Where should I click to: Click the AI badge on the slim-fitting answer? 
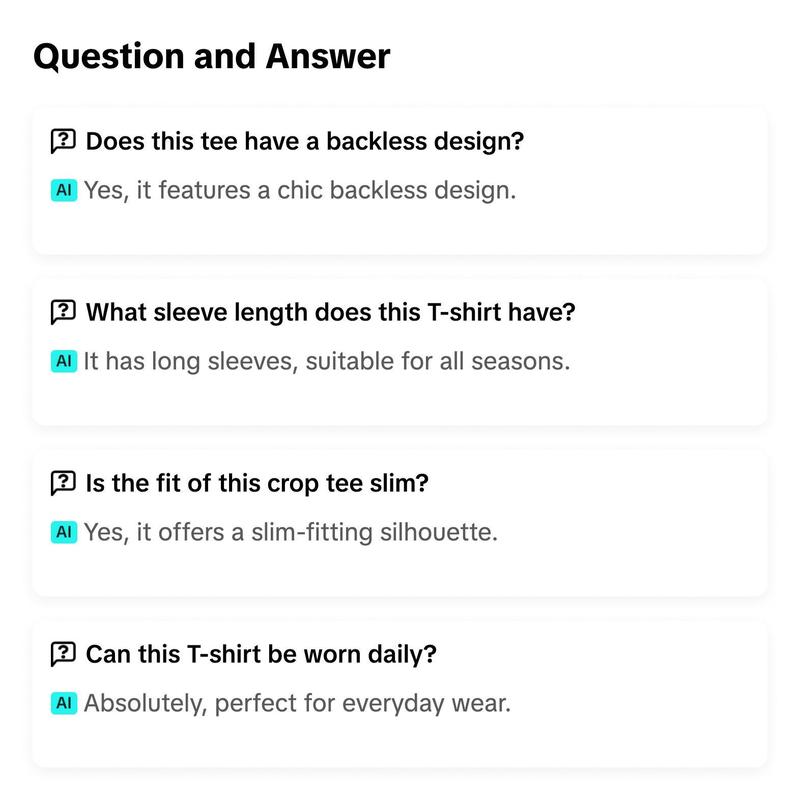tap(64, 532)
